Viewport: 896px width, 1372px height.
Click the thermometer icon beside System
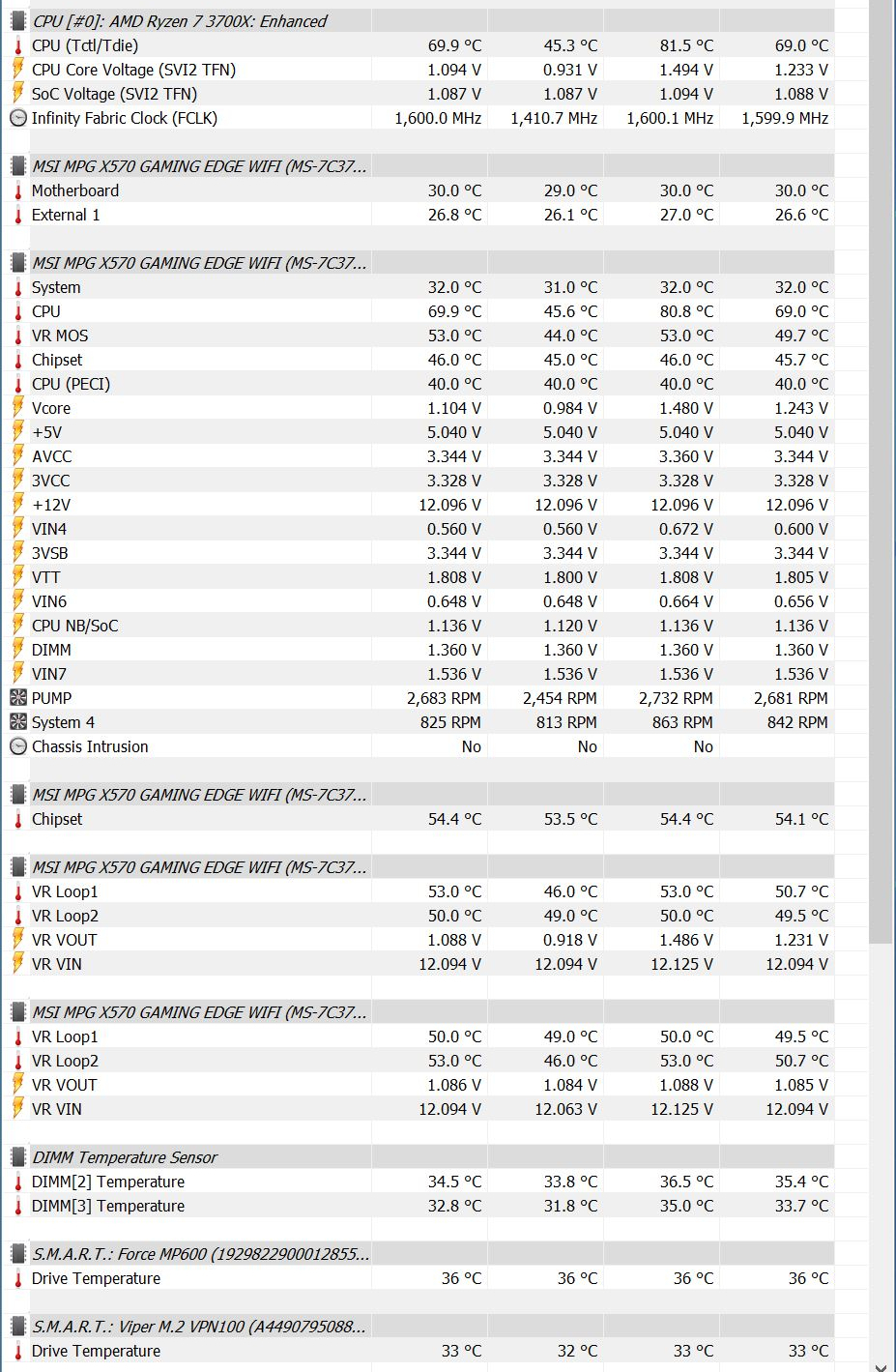(x=17, y=287)
